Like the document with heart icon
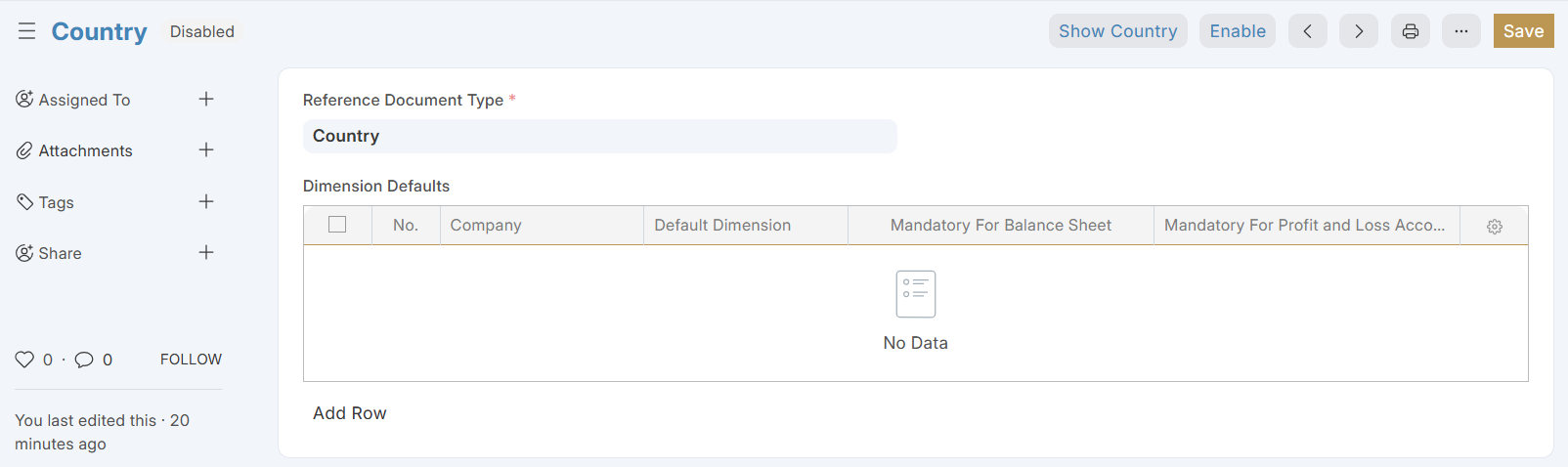Image resolution: width=1568 pixels, height=467 pixels. tap(24, 360)
